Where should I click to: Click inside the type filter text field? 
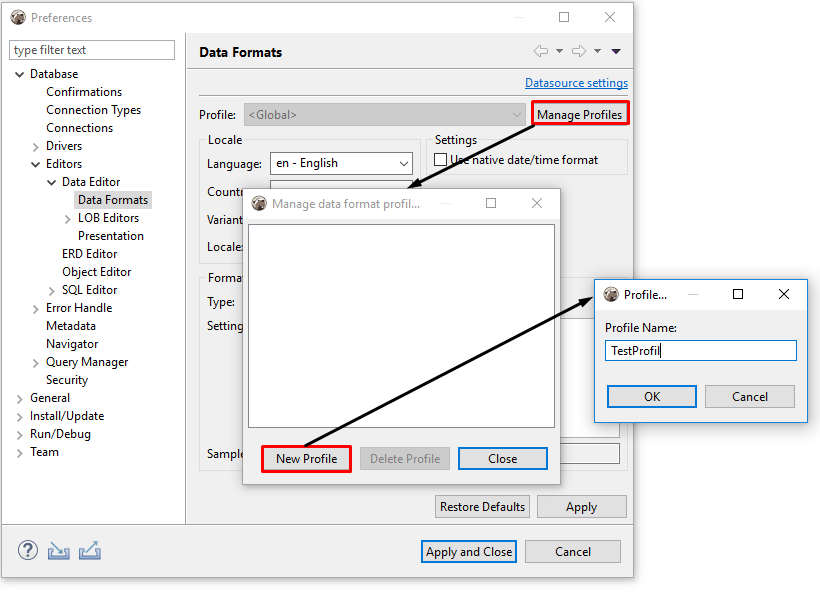pyautogui.click(x=91, y=49)
